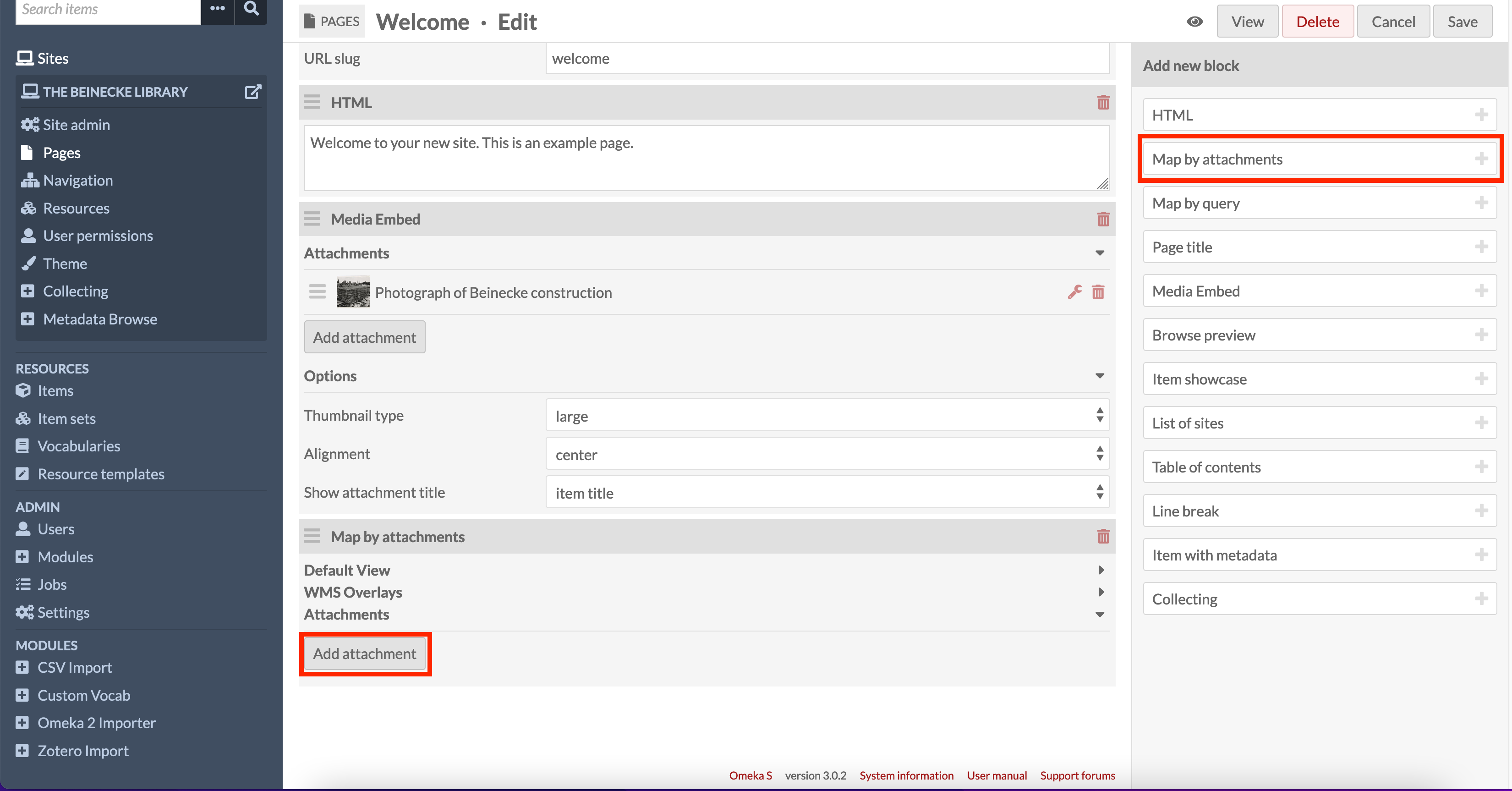Add Map by query block plus icon

(x=1481, y=203)
